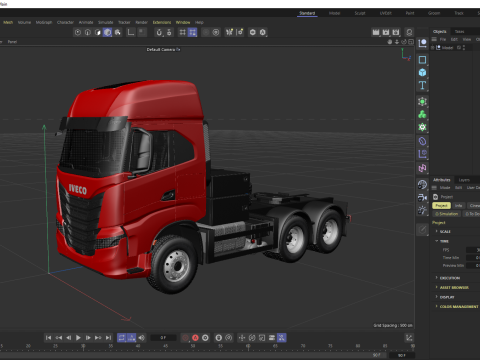Image resolution: width=480 pixels, height=360 pixels.
Task: Open the Extensions menu
Action: [162, 22]
